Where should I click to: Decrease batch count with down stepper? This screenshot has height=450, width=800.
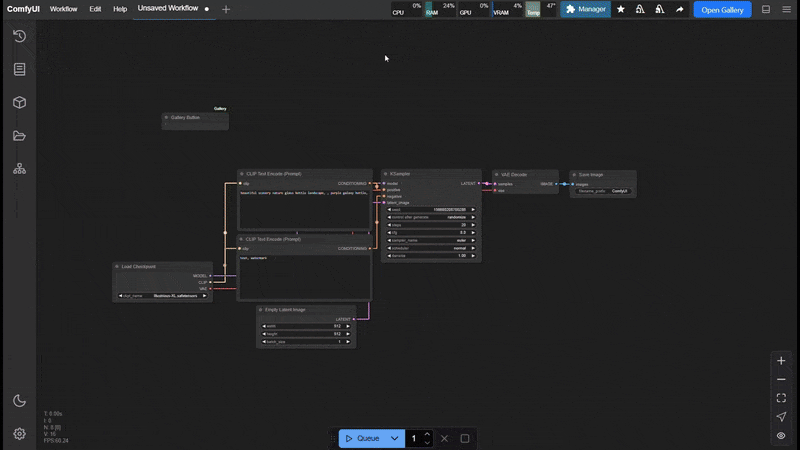click(x=427, y=442)
